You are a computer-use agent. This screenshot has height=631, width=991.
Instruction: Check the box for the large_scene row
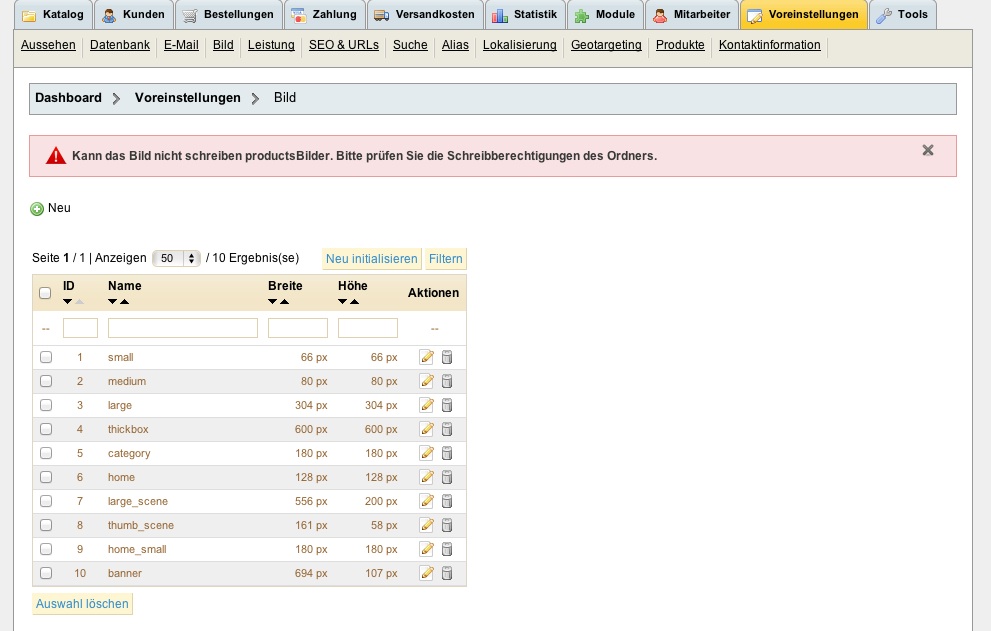tap(46, 501)
